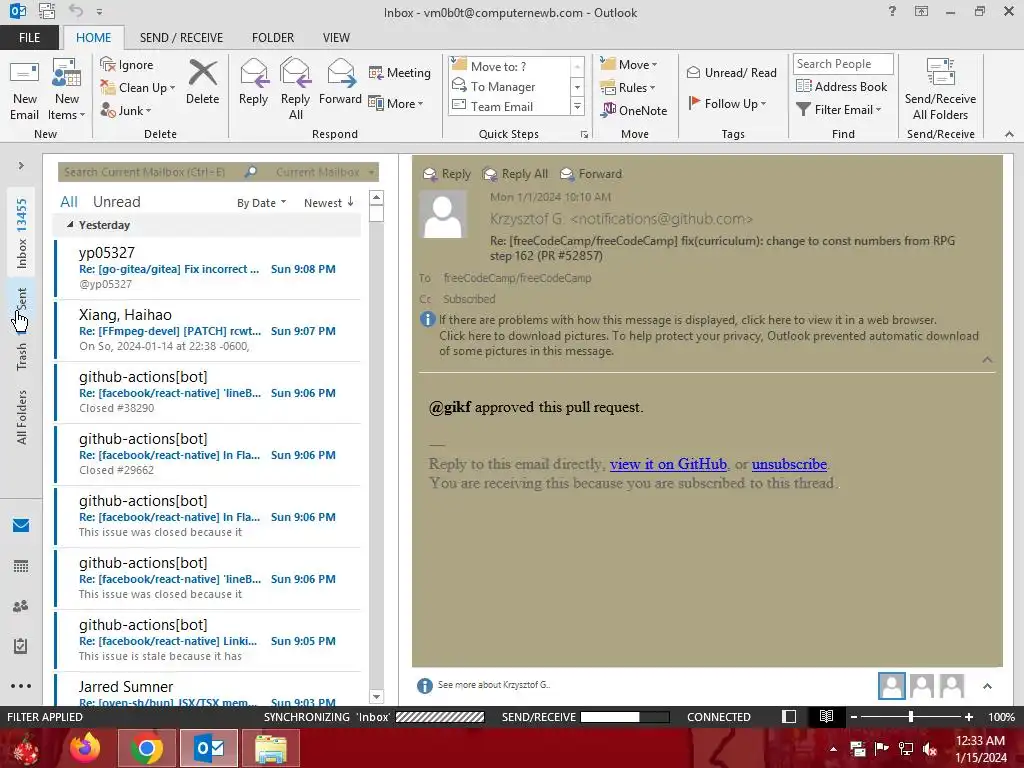Click the Reply icon in ribbon

(253, 82)
